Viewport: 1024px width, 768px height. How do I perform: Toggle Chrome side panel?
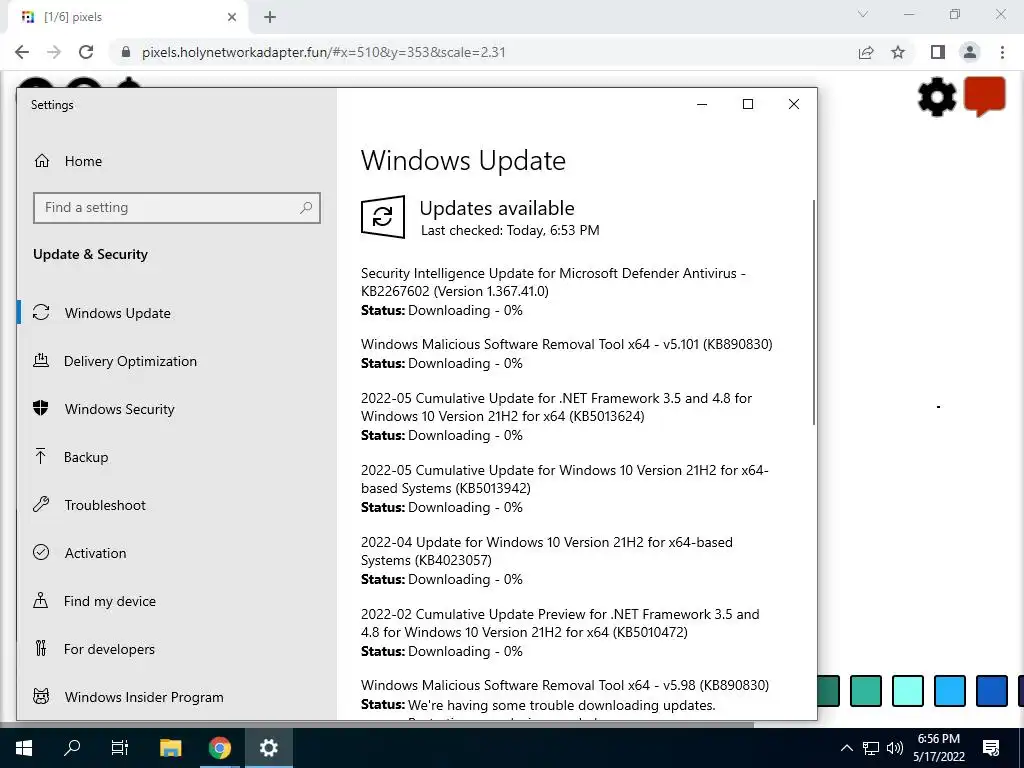[938, 52]
